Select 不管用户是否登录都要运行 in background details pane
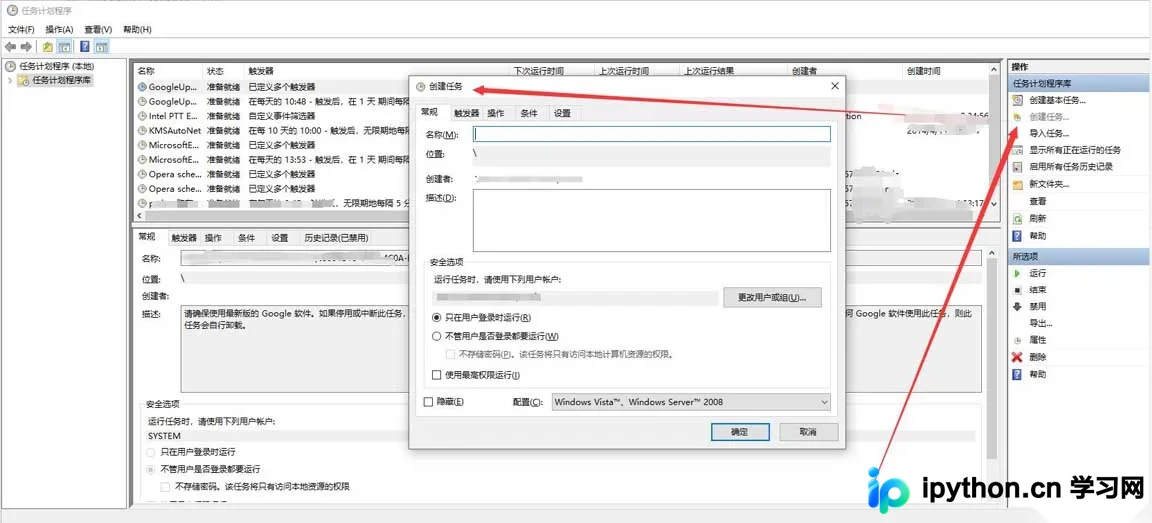Viewport: 1152px width, 523px height. [x=151, y=469]
